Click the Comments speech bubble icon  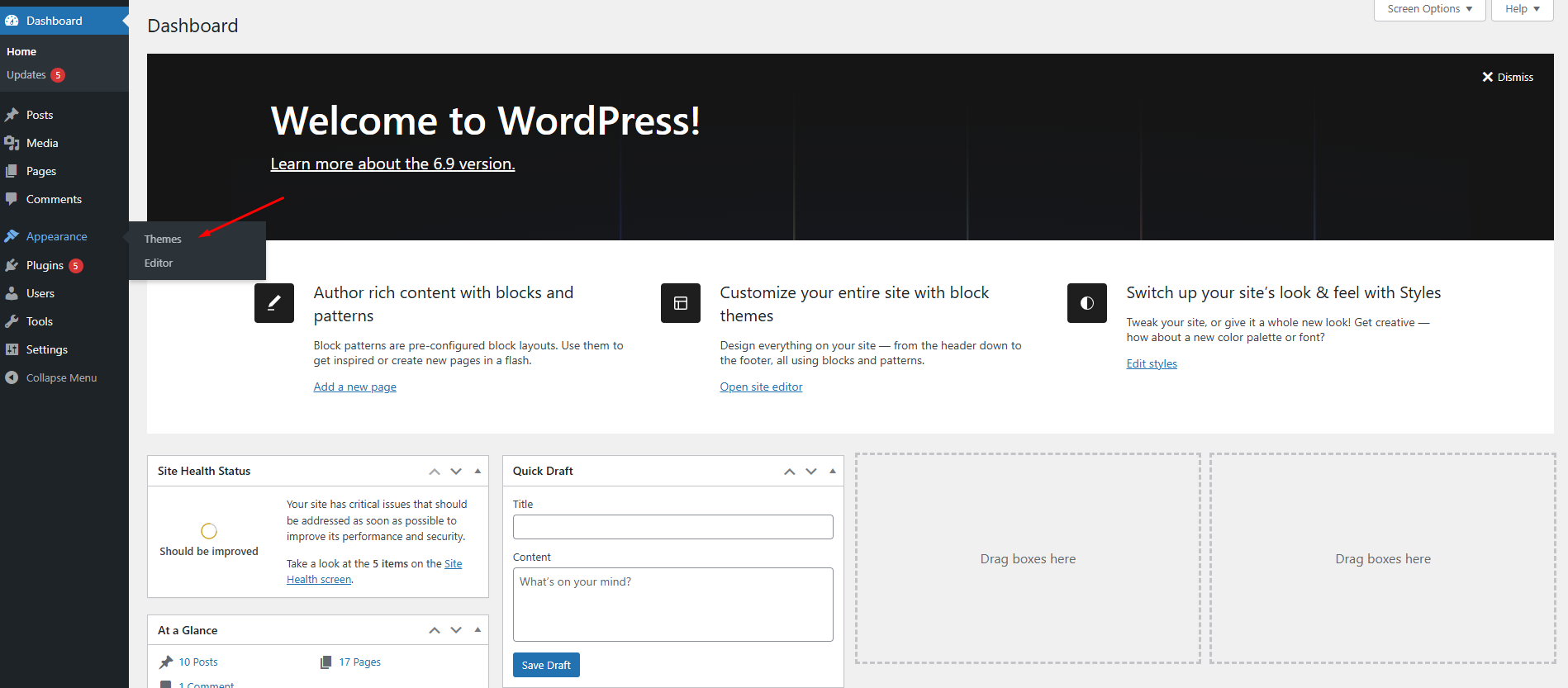point(12,199)
